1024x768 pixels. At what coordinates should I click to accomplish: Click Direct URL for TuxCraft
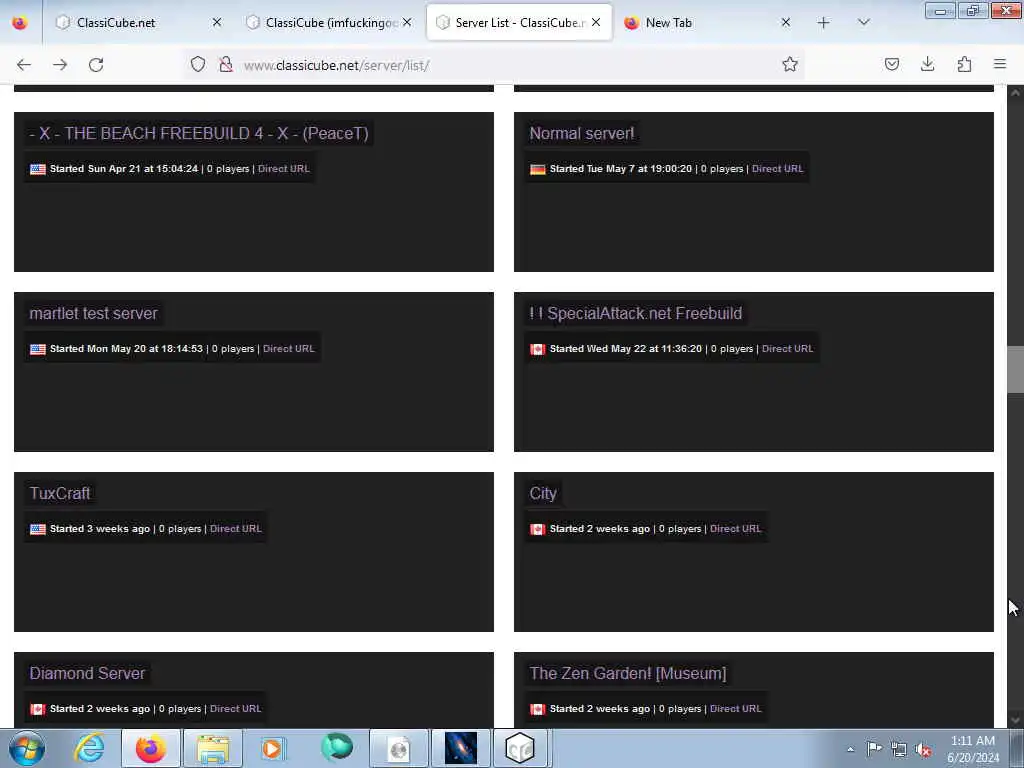236,528
